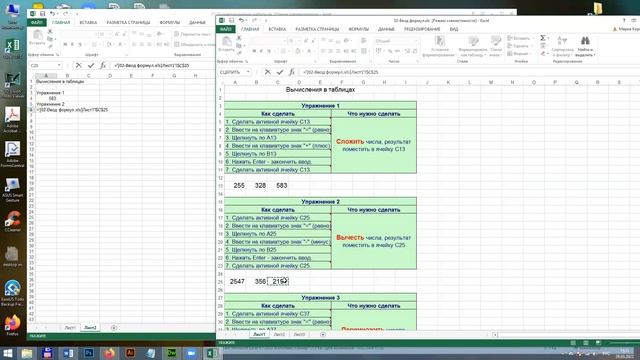This screenshot has height=360, width=640.
Task: Select cell with value 255
Action: (235, 185)
